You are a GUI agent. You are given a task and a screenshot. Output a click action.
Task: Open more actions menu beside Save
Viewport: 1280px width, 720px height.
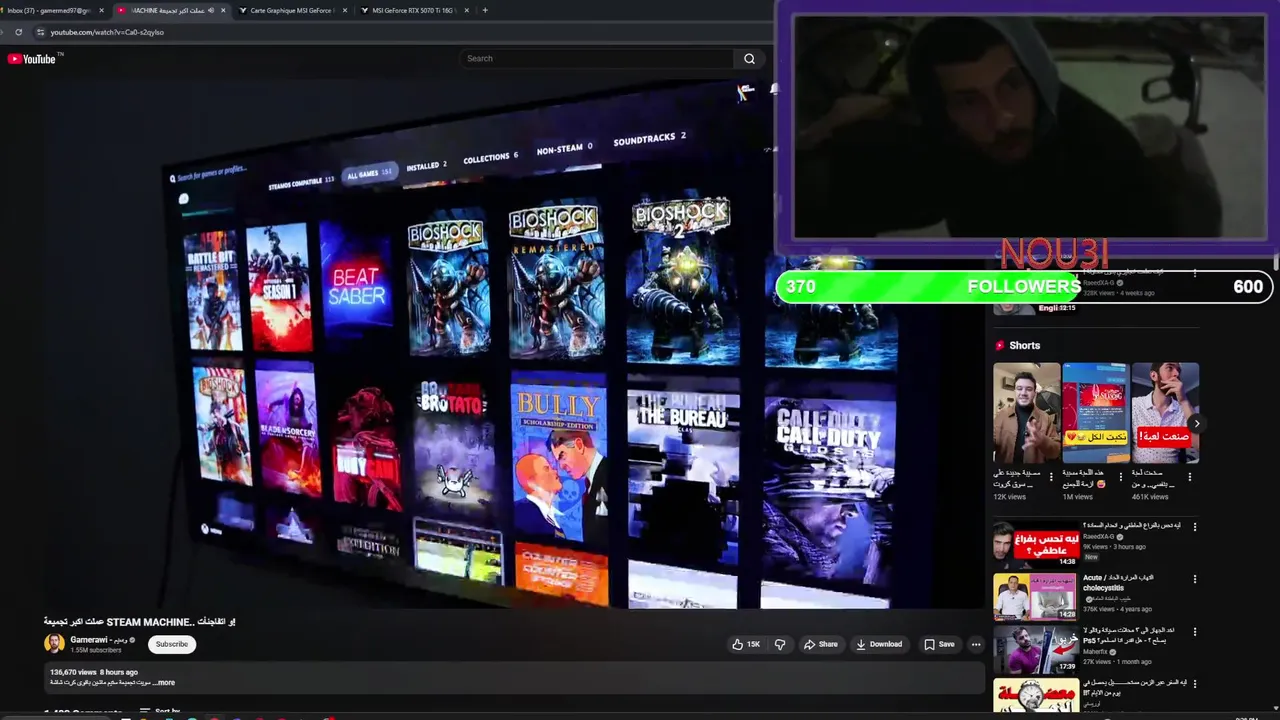pyautogui.click(x=976, y=644)
